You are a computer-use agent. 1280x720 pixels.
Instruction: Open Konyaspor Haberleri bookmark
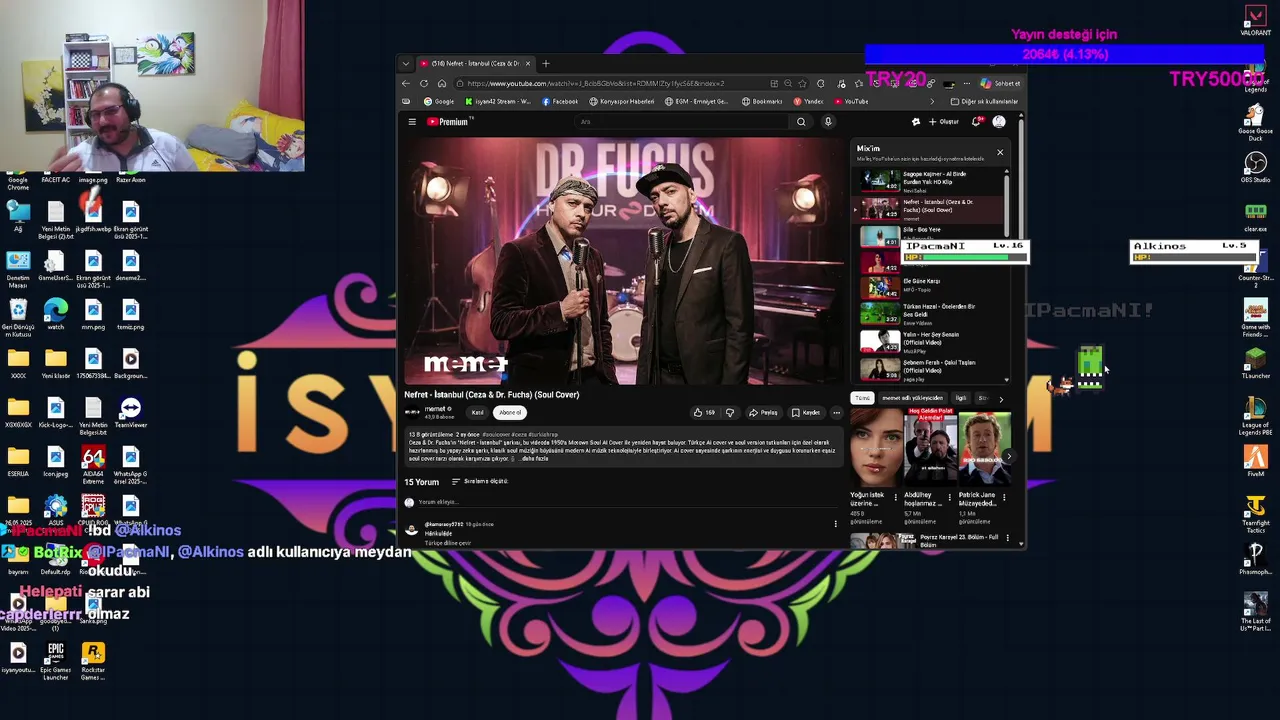click(x=621, y=101)
